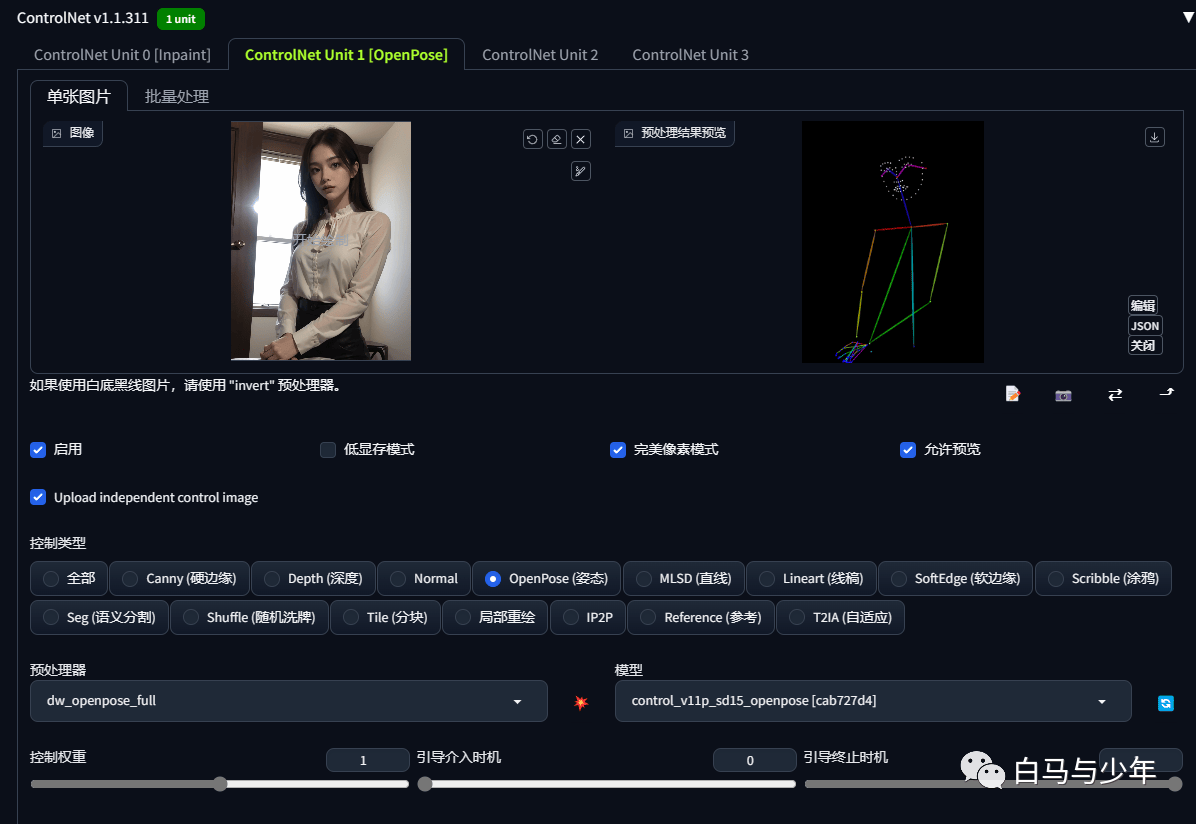
Task: Select Depth (深度) control type
Action: [313, 578]
